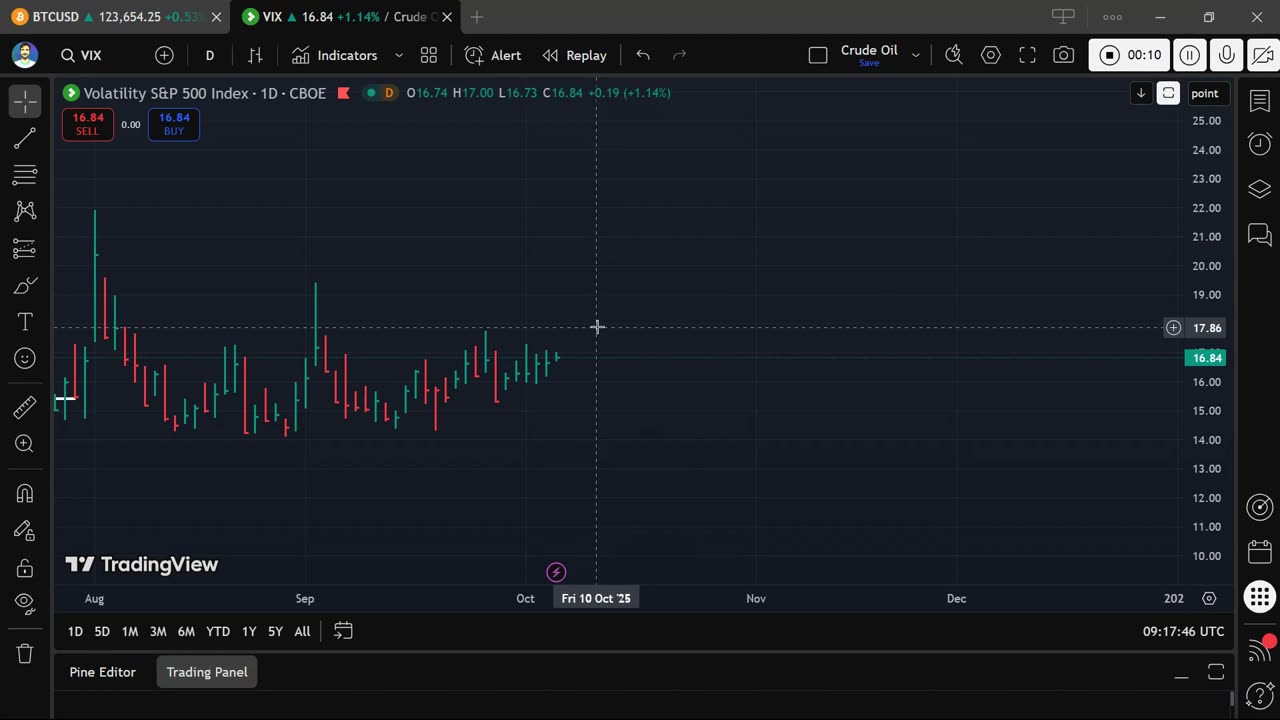Open the user profile avatar menu
1280x720 pixels.
pos(25,55)
